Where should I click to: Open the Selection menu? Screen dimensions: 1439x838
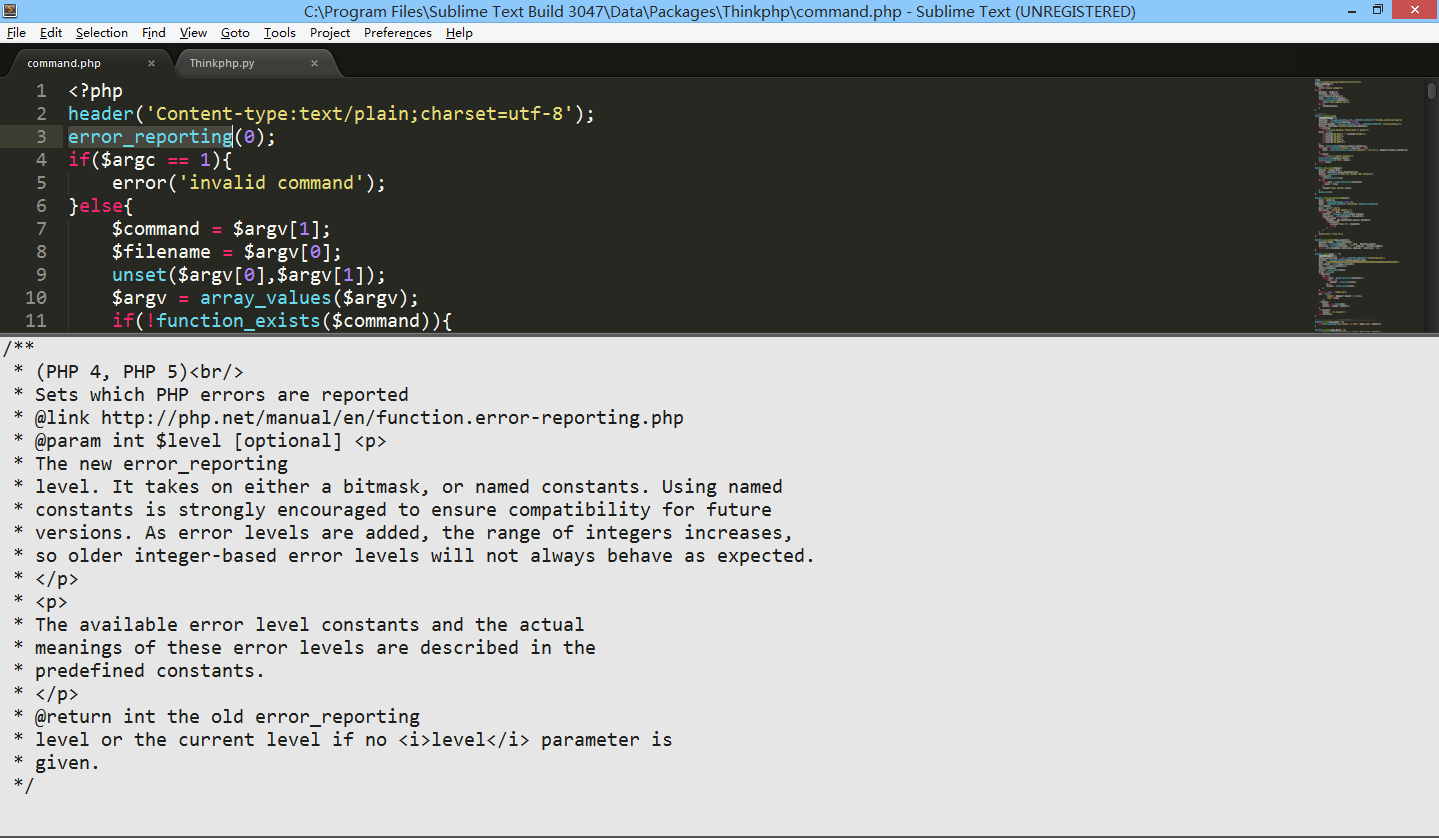pos(102,33)
